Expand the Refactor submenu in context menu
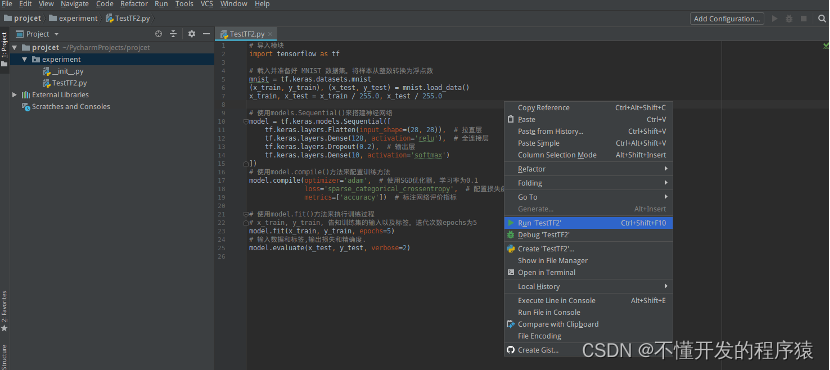Screen dimensions: 830x370 click(x=589, y=169)
